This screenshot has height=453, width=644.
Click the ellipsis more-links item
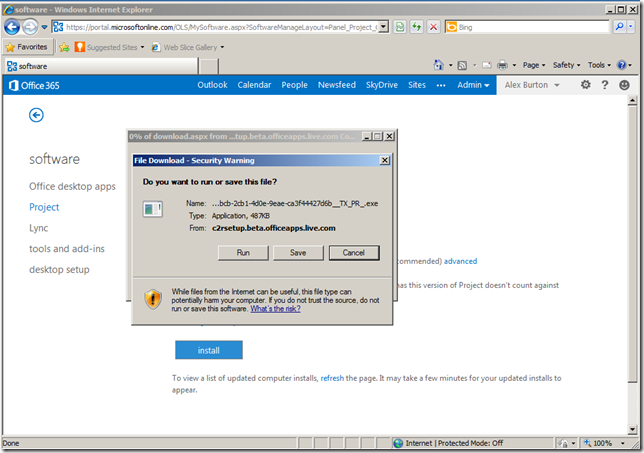coord(441,85)
